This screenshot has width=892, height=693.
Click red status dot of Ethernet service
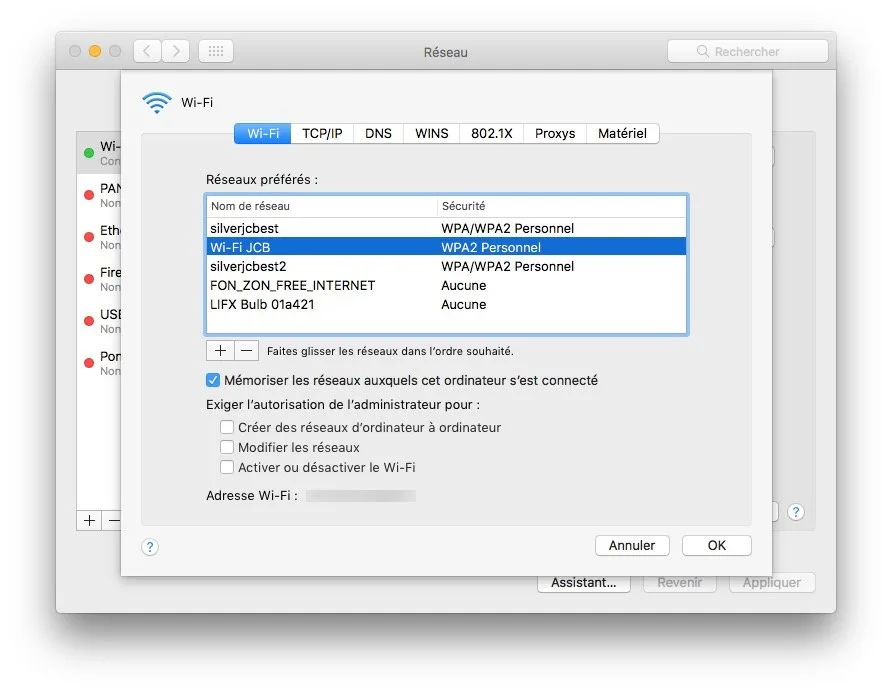[x=89, y=237]
